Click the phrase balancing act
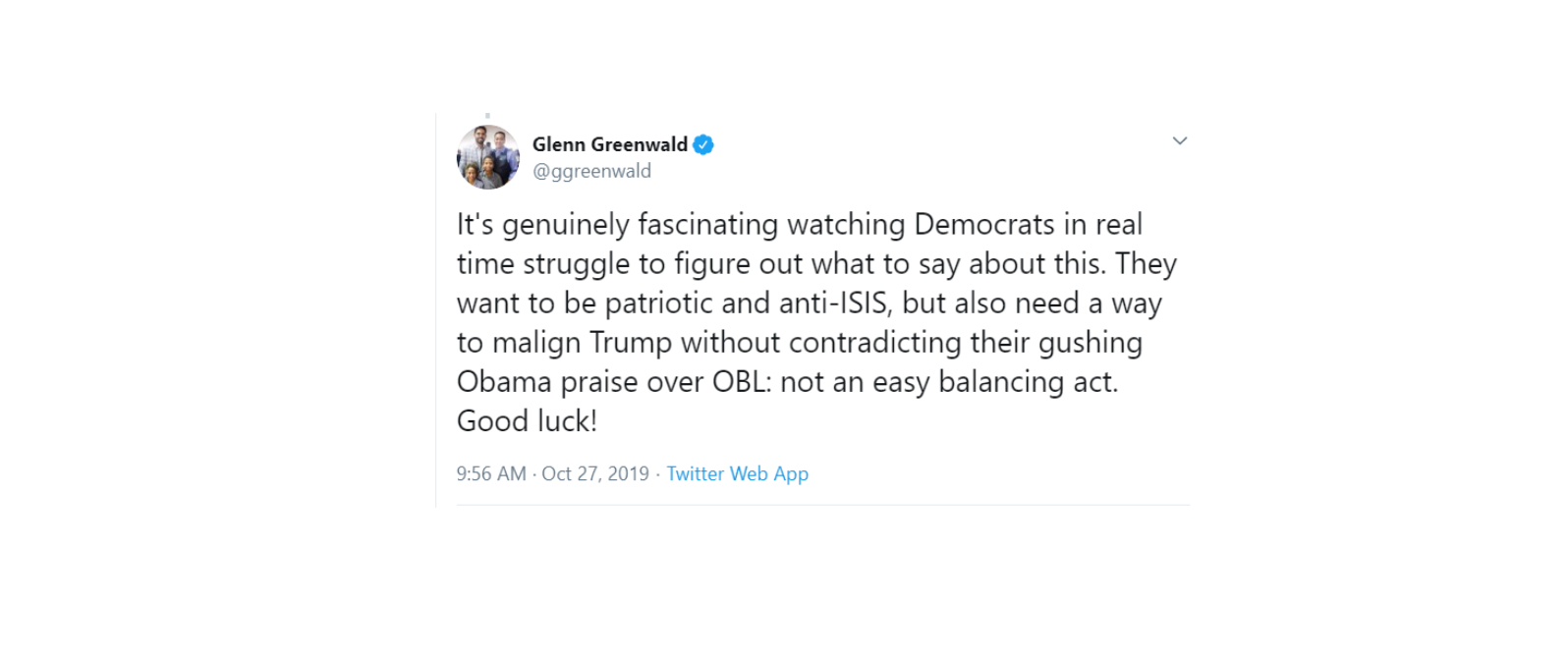Viewport: 1568px width, 660px height. coord(1028,382)
